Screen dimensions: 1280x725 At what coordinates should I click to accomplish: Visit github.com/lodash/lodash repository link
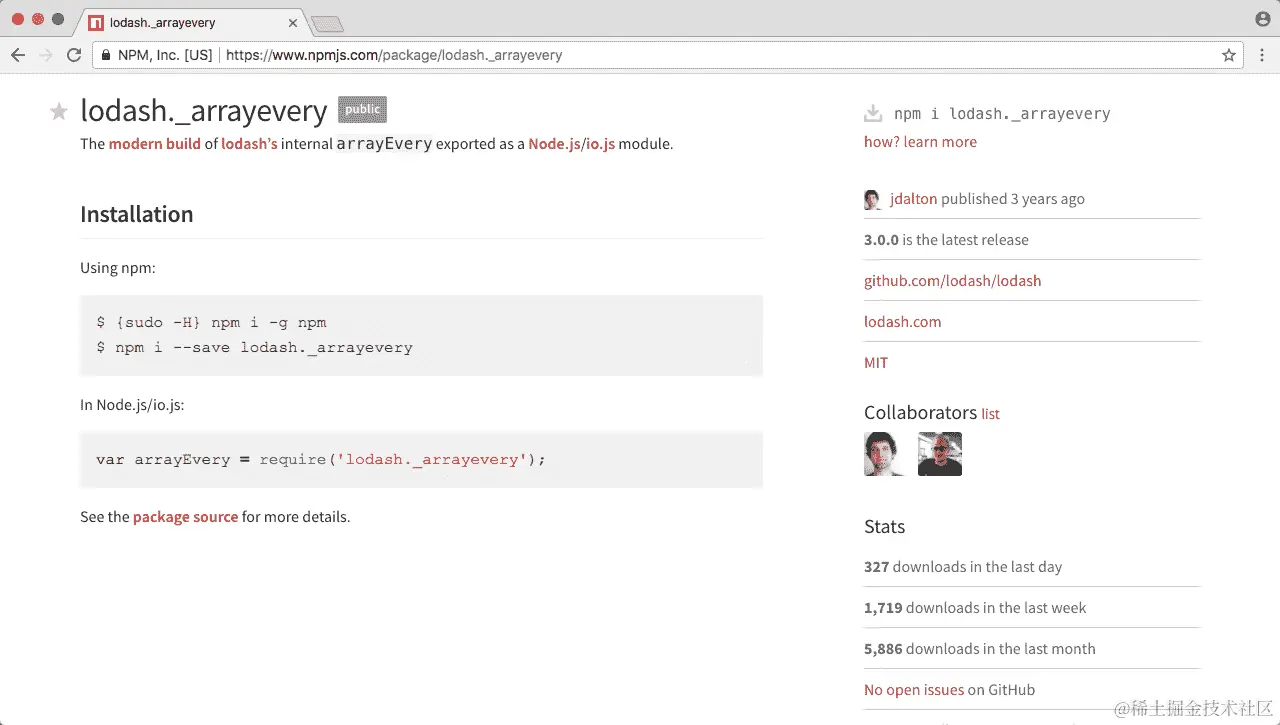pos(952,281)
